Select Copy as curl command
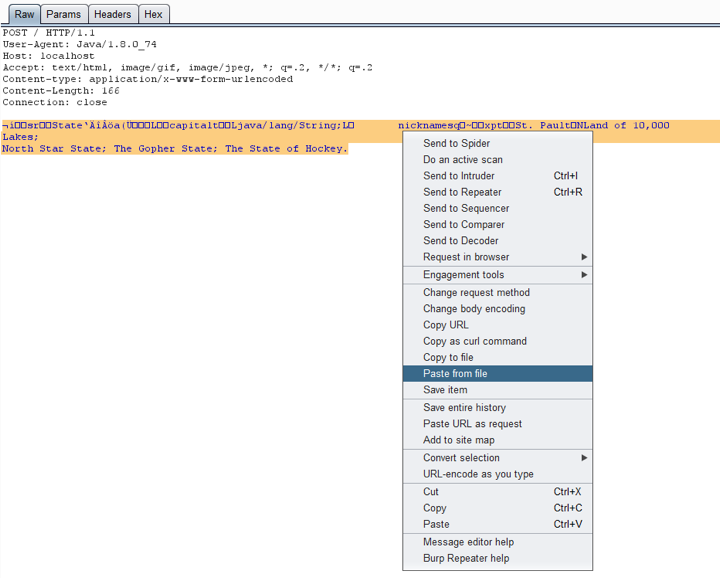The image size is (720, 578). click(474, 341)
